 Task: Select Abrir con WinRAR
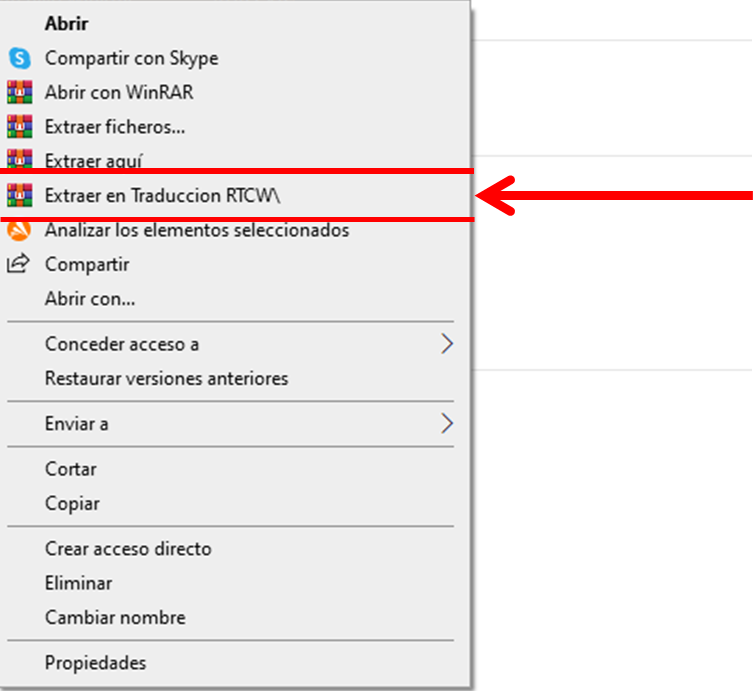119,93
